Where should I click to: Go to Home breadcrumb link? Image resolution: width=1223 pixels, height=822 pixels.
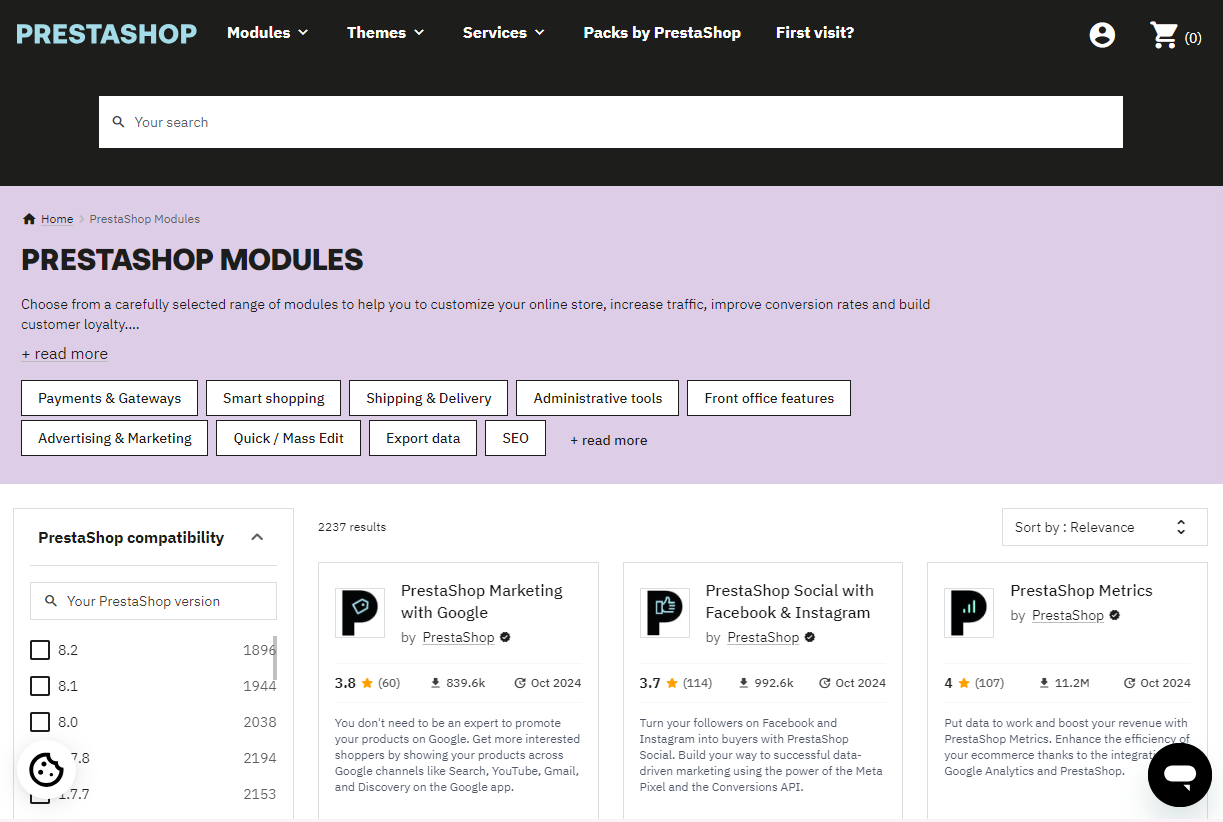tap(57, 219)
